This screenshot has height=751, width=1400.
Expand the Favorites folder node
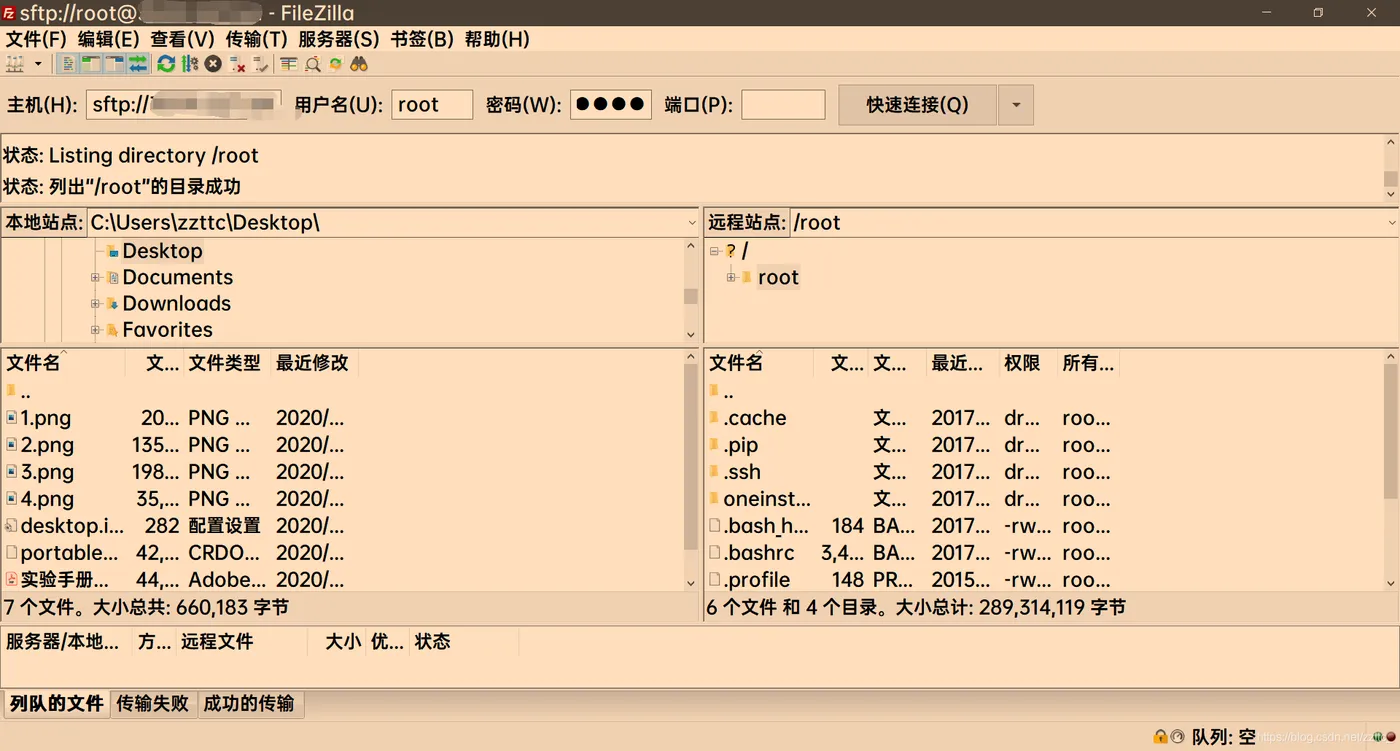point(95,330)
